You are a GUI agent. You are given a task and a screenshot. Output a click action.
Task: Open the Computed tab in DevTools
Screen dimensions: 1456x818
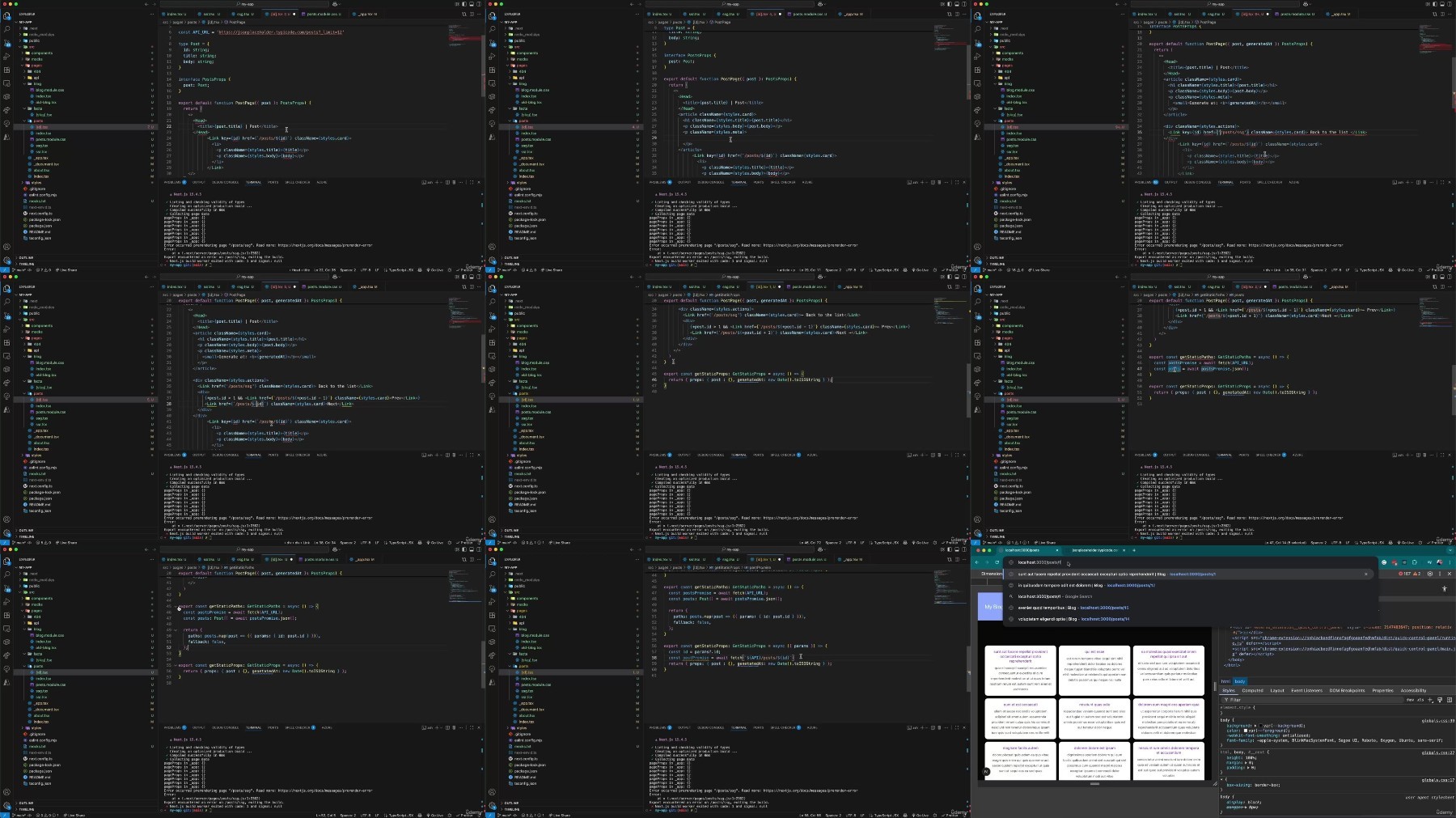coord(1253,690)
